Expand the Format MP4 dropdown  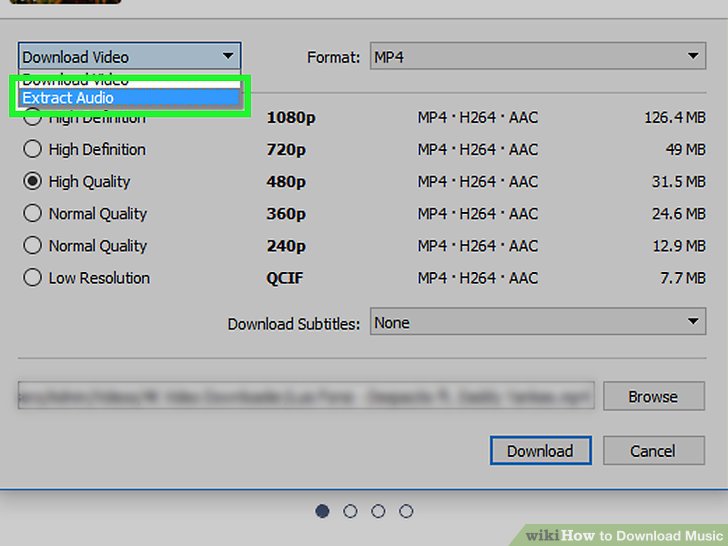click(538, 56)
